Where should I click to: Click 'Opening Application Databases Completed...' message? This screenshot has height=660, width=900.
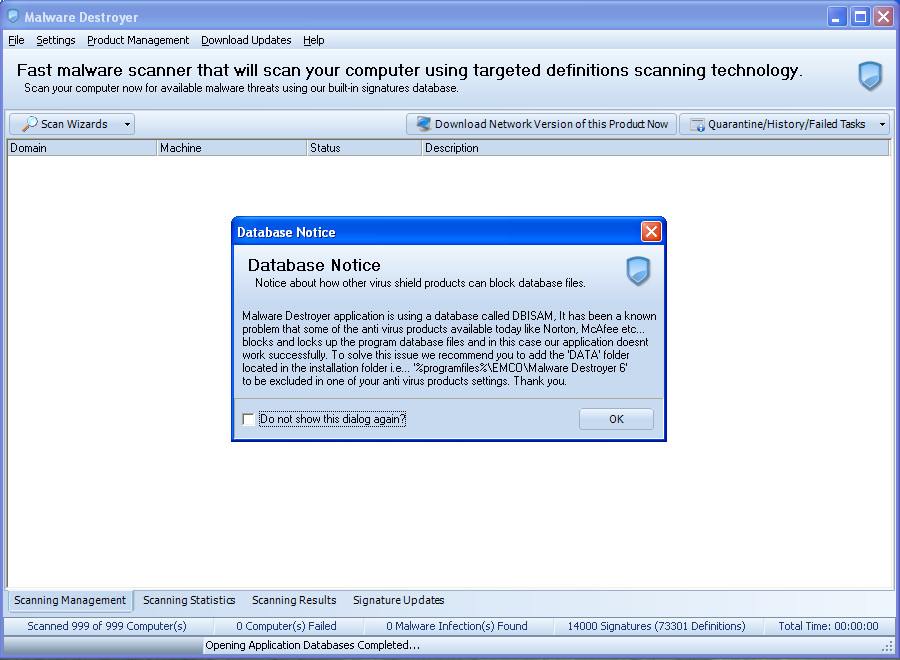[x=313, y=645]
